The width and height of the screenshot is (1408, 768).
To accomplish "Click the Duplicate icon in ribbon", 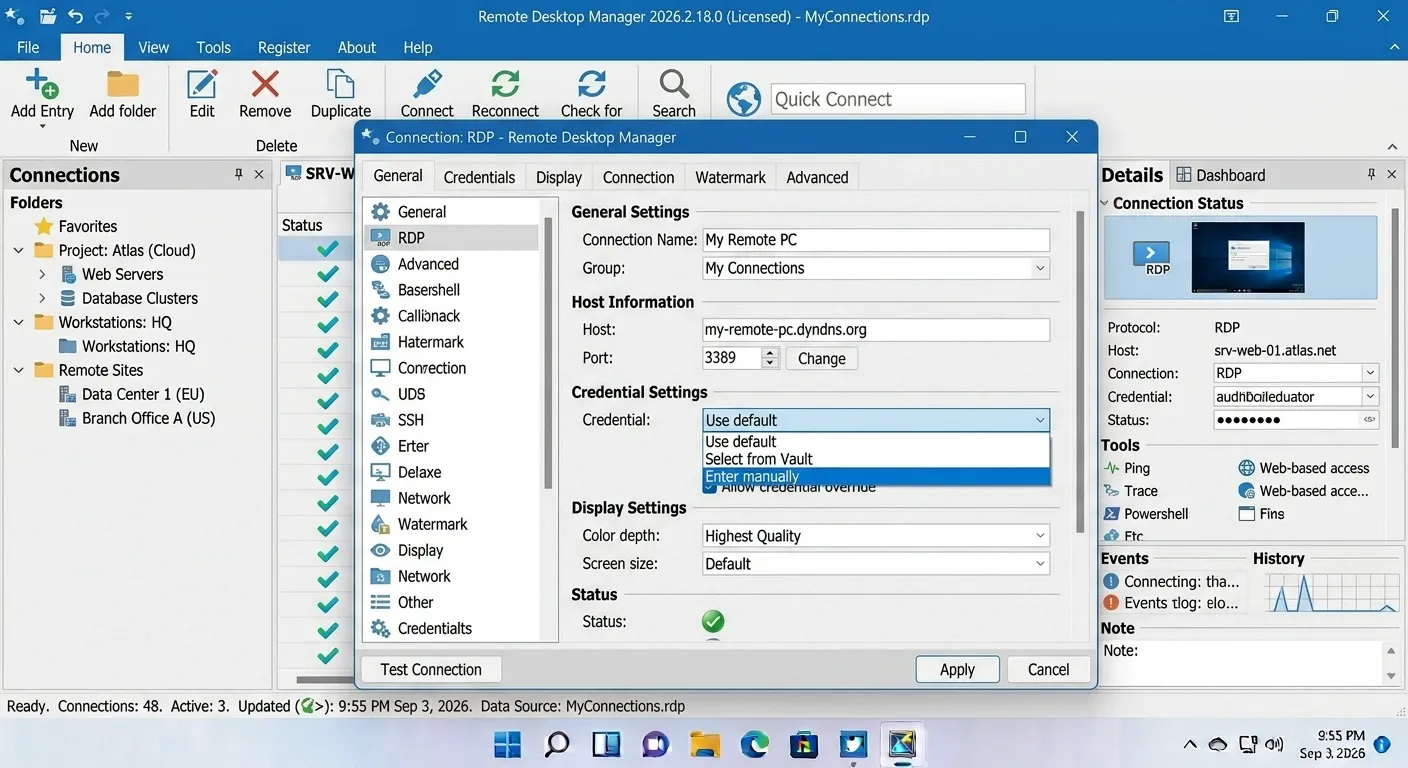I will pyautogui.click(x=340, y=84).
